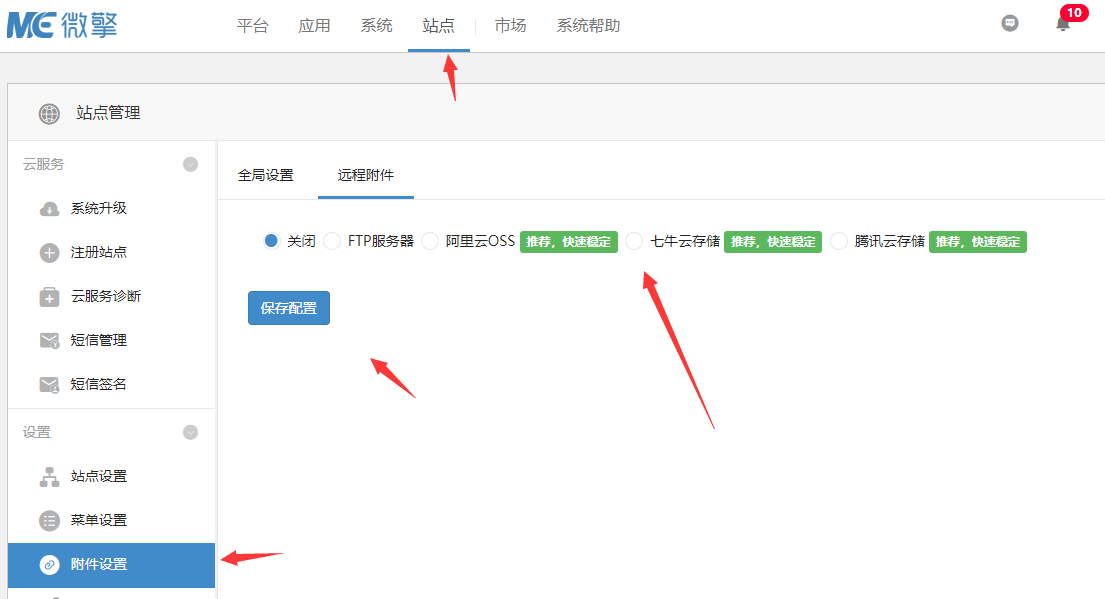
Task: Select the 阿里云OSS radio option
Action: [x=430, y=241]
